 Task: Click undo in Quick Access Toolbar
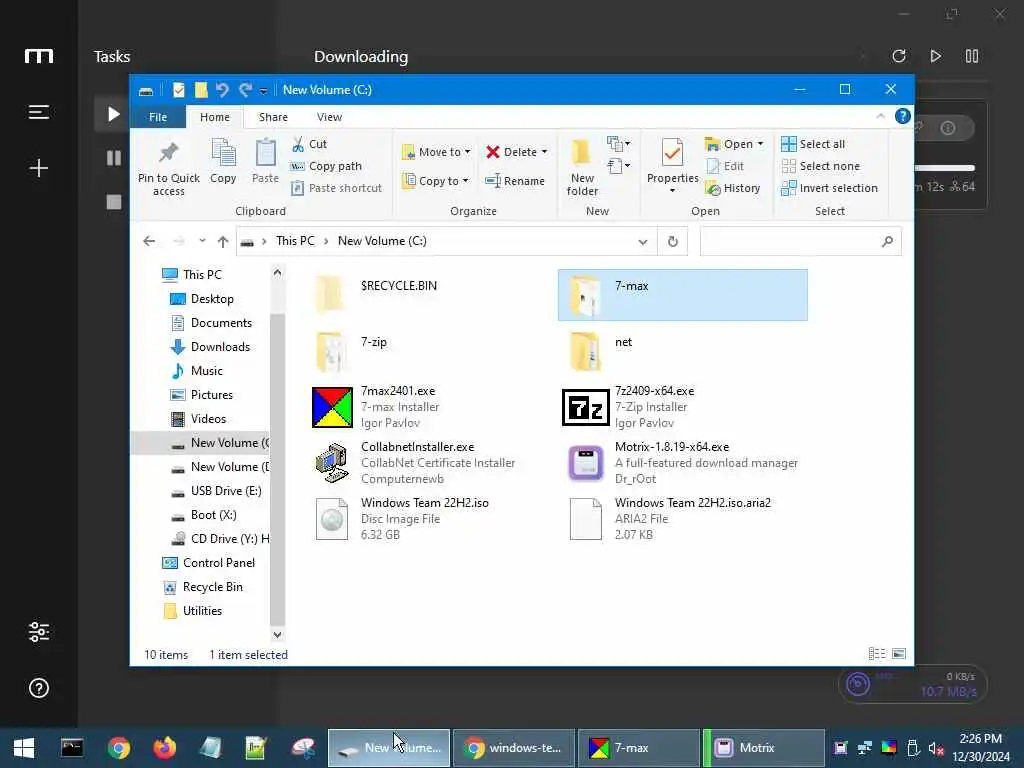tap(222, 90)
